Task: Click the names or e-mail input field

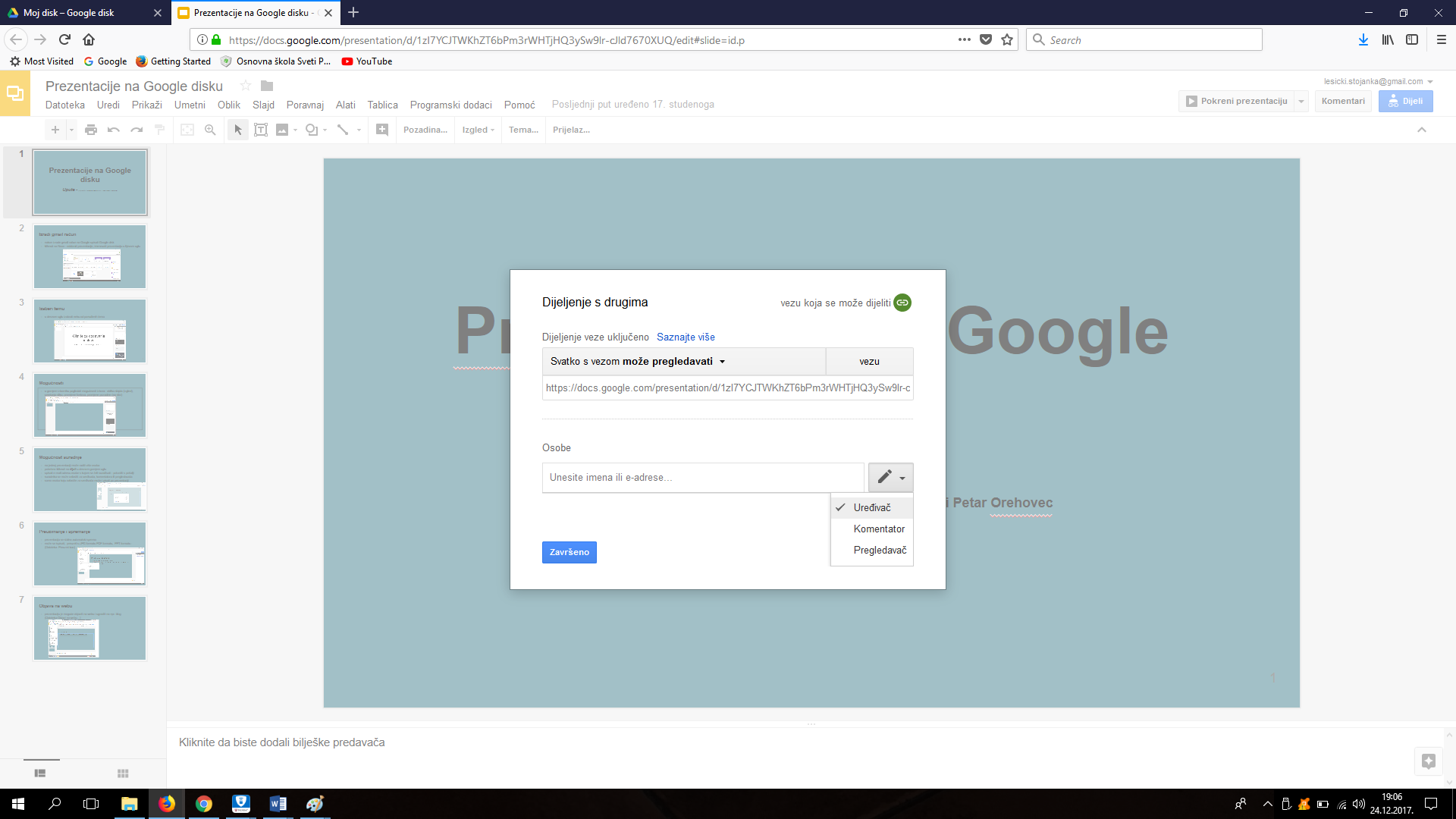Action: tap(702, 478)
